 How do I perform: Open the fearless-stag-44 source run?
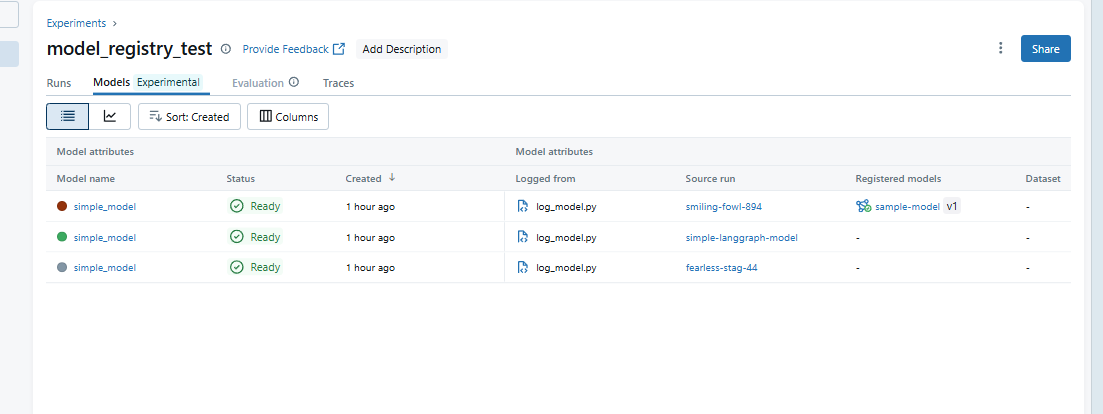721,268
